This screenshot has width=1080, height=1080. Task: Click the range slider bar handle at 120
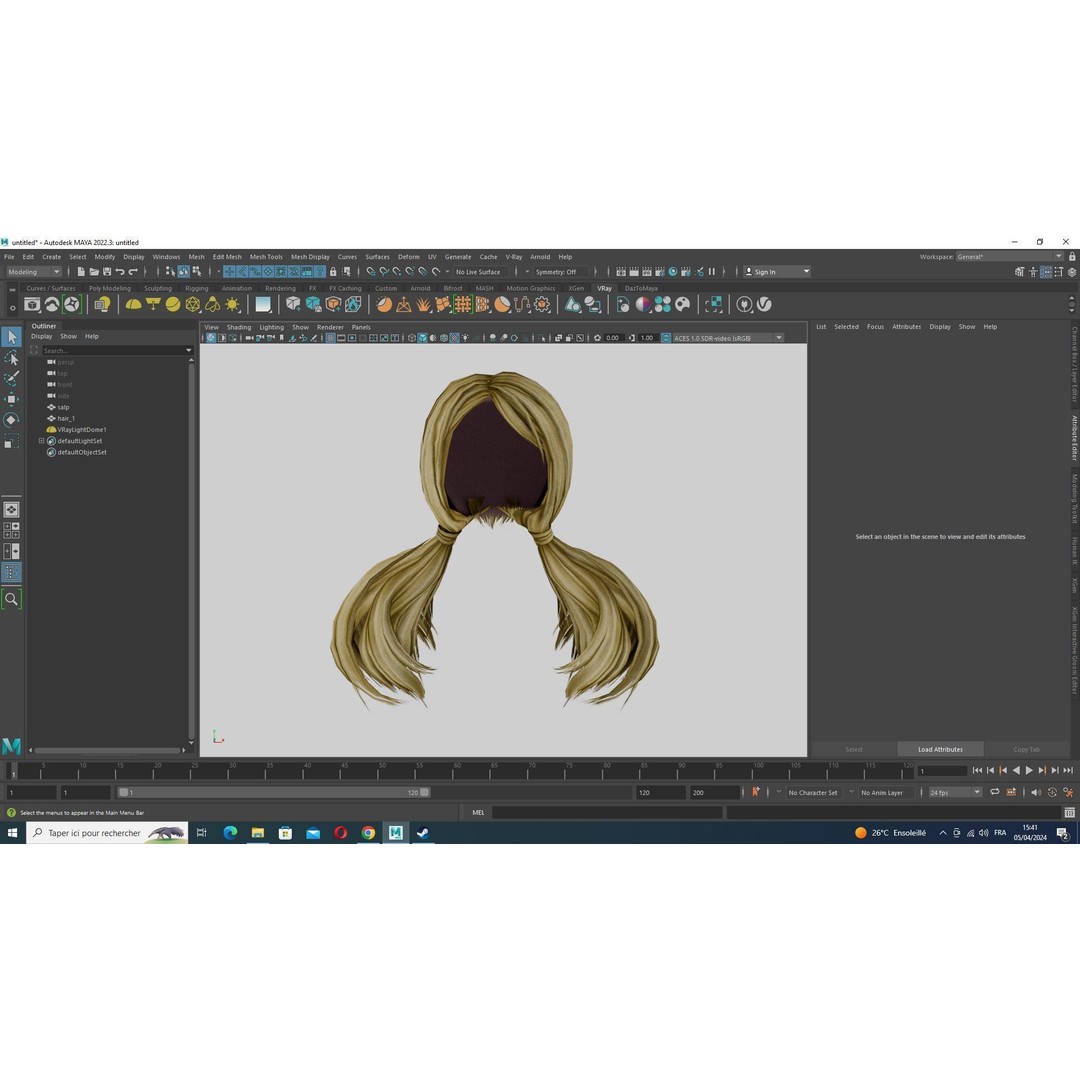click(425, 793)
